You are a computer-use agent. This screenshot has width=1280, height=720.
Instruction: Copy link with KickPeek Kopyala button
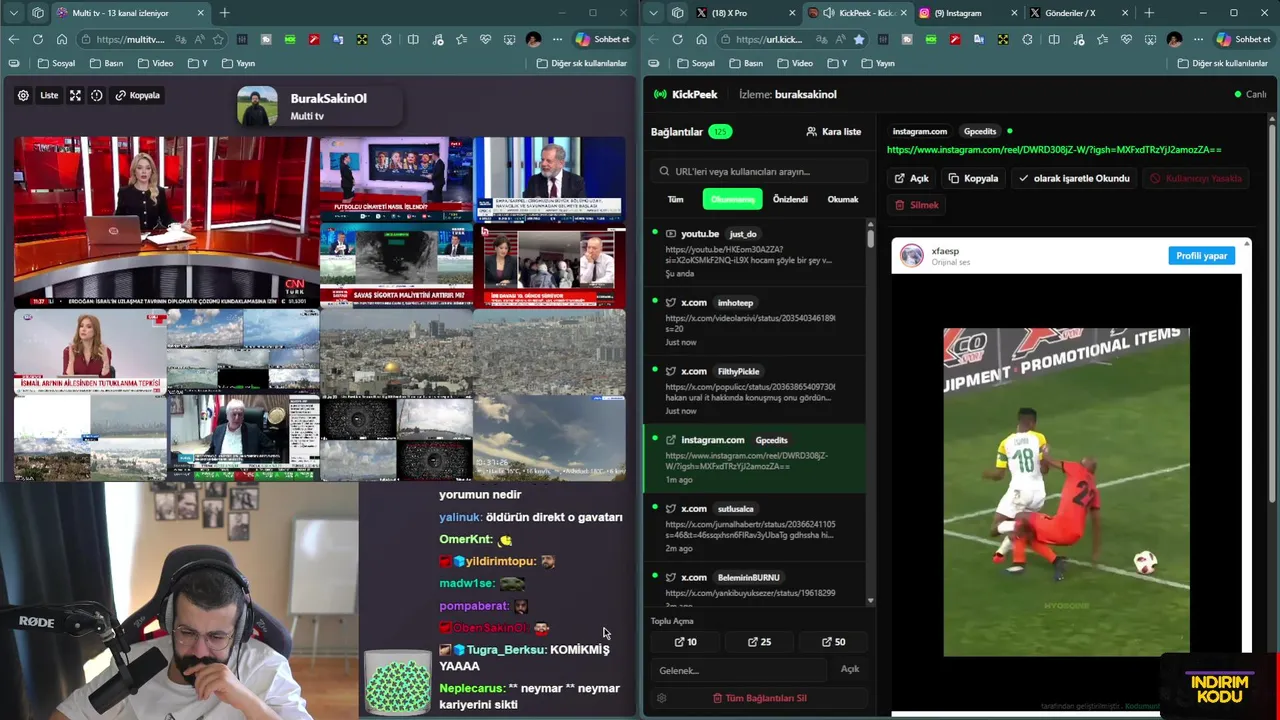(974, 178)
